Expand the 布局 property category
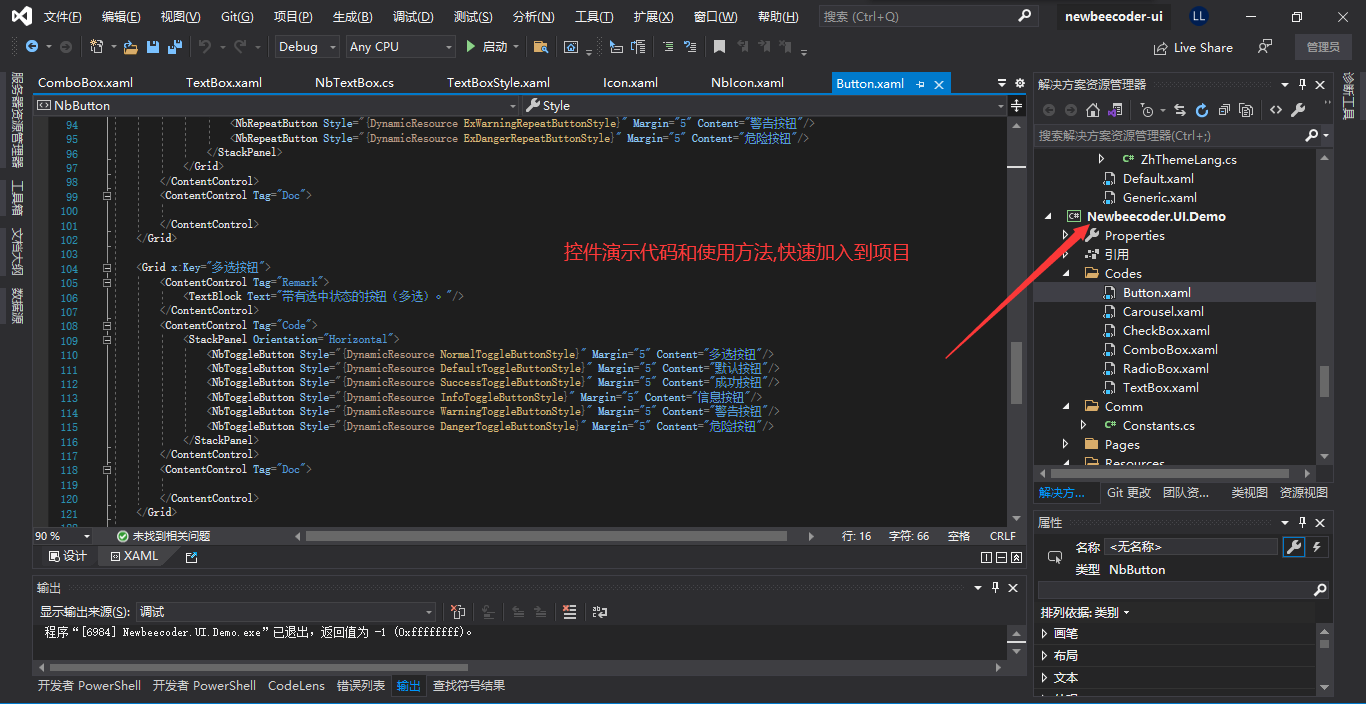This screenshot has width=1366, height=704. coord(1045,655)
